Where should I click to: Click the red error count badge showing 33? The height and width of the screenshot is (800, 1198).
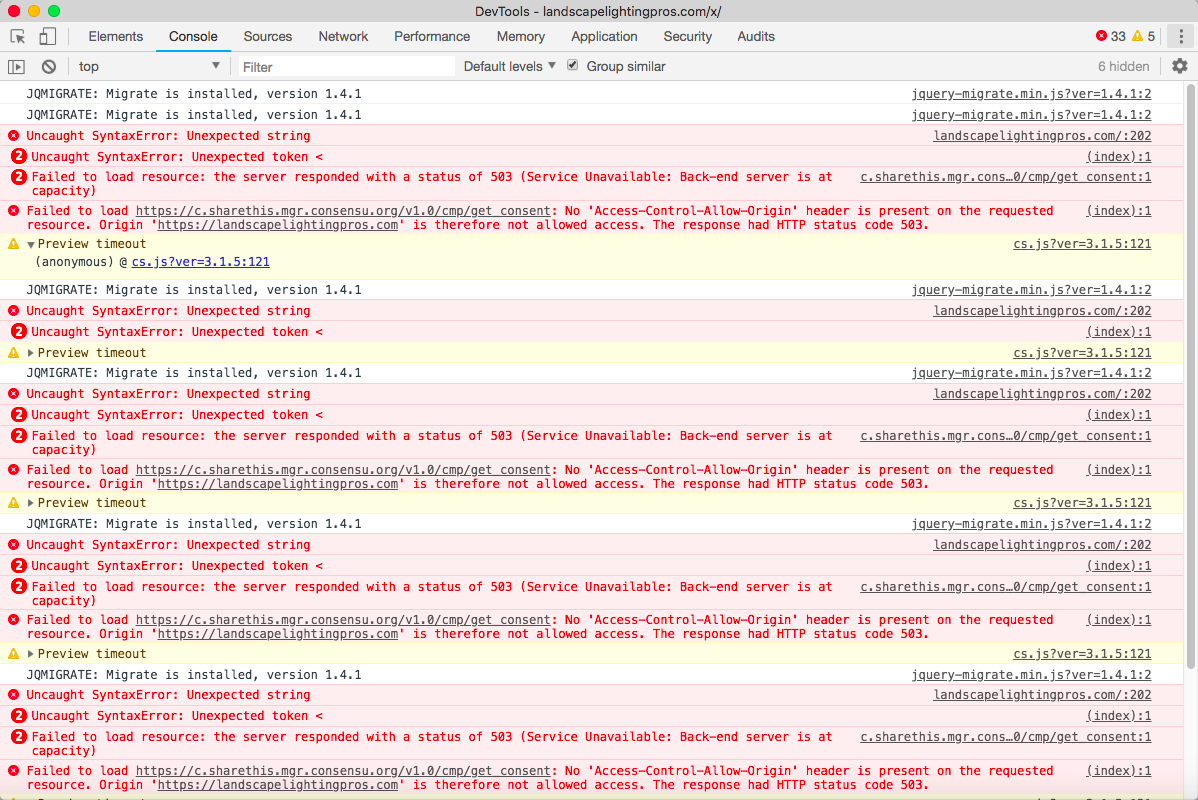[1110, 36]
